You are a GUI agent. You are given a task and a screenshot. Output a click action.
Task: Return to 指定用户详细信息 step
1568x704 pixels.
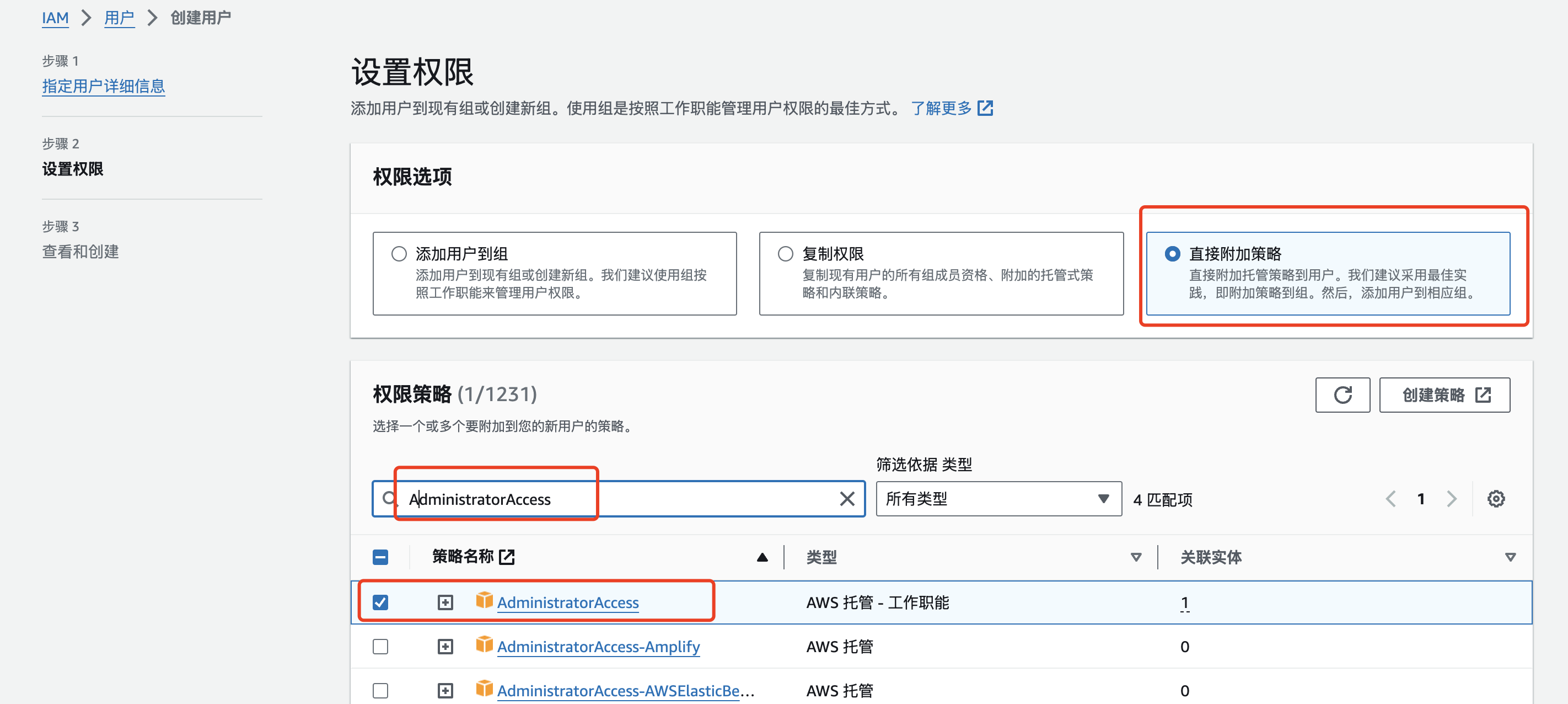(104, 86)
